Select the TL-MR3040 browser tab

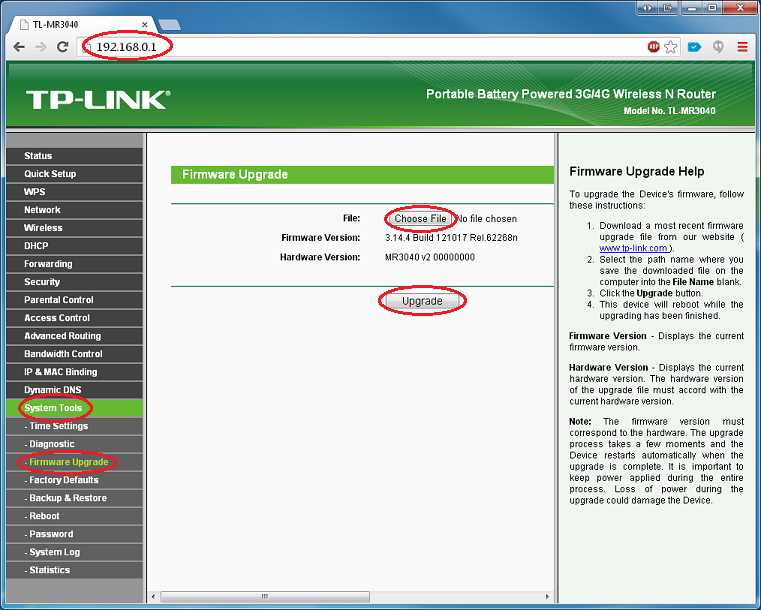click(82, 24)
